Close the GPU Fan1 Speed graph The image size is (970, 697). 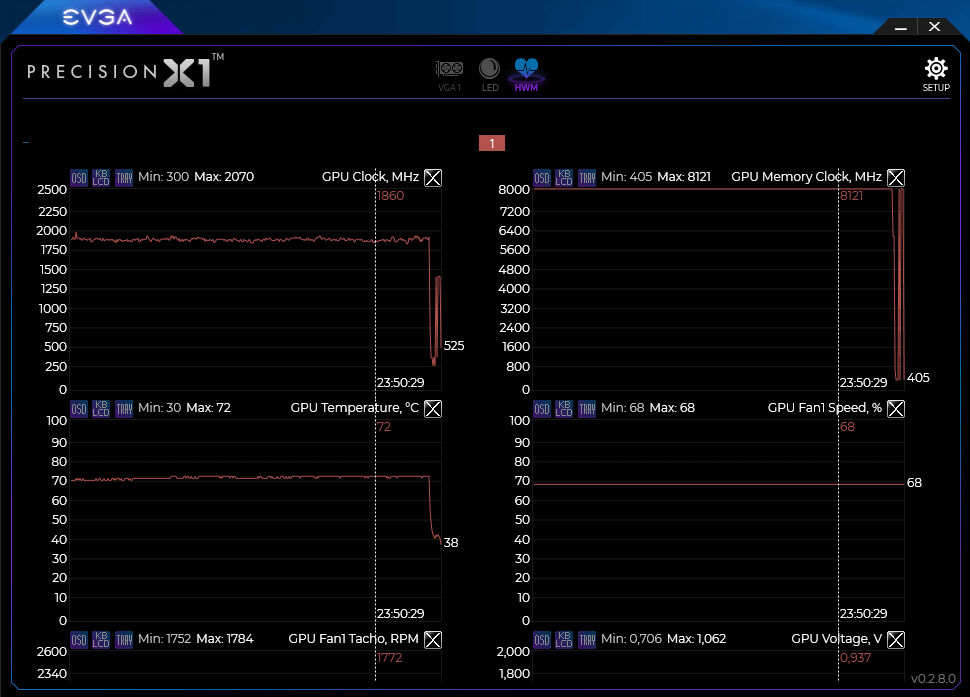coord(896,409)
